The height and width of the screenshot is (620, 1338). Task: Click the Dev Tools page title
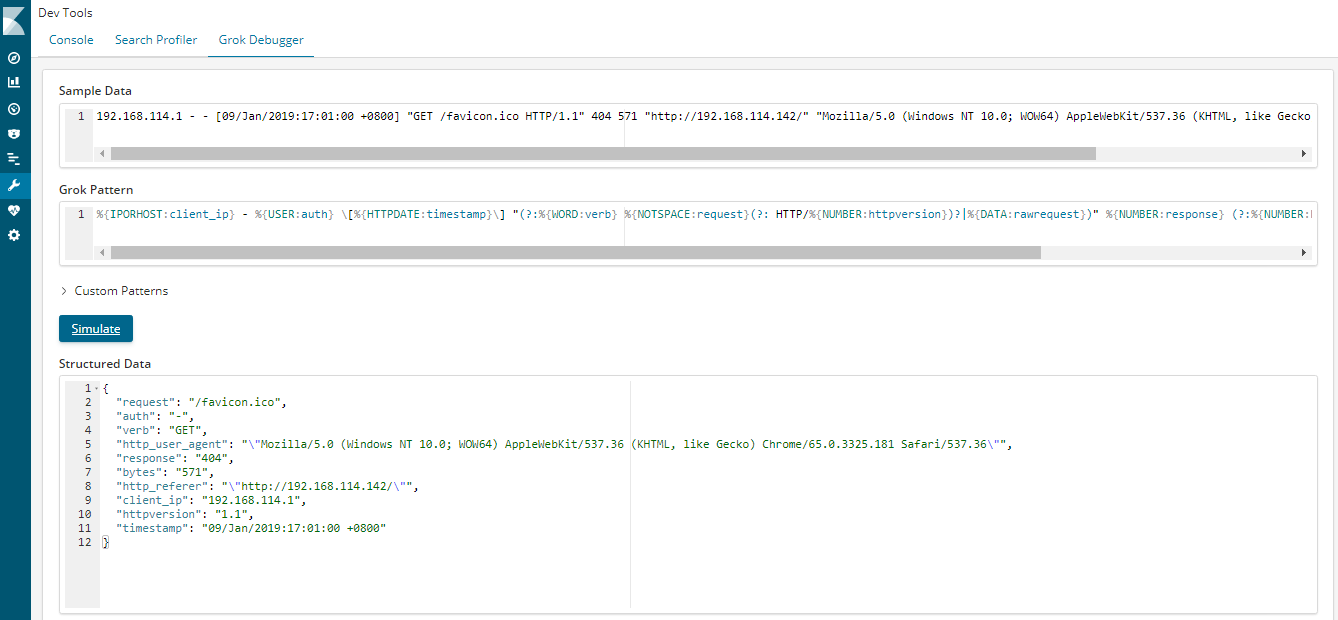click(x=65, y=13)
